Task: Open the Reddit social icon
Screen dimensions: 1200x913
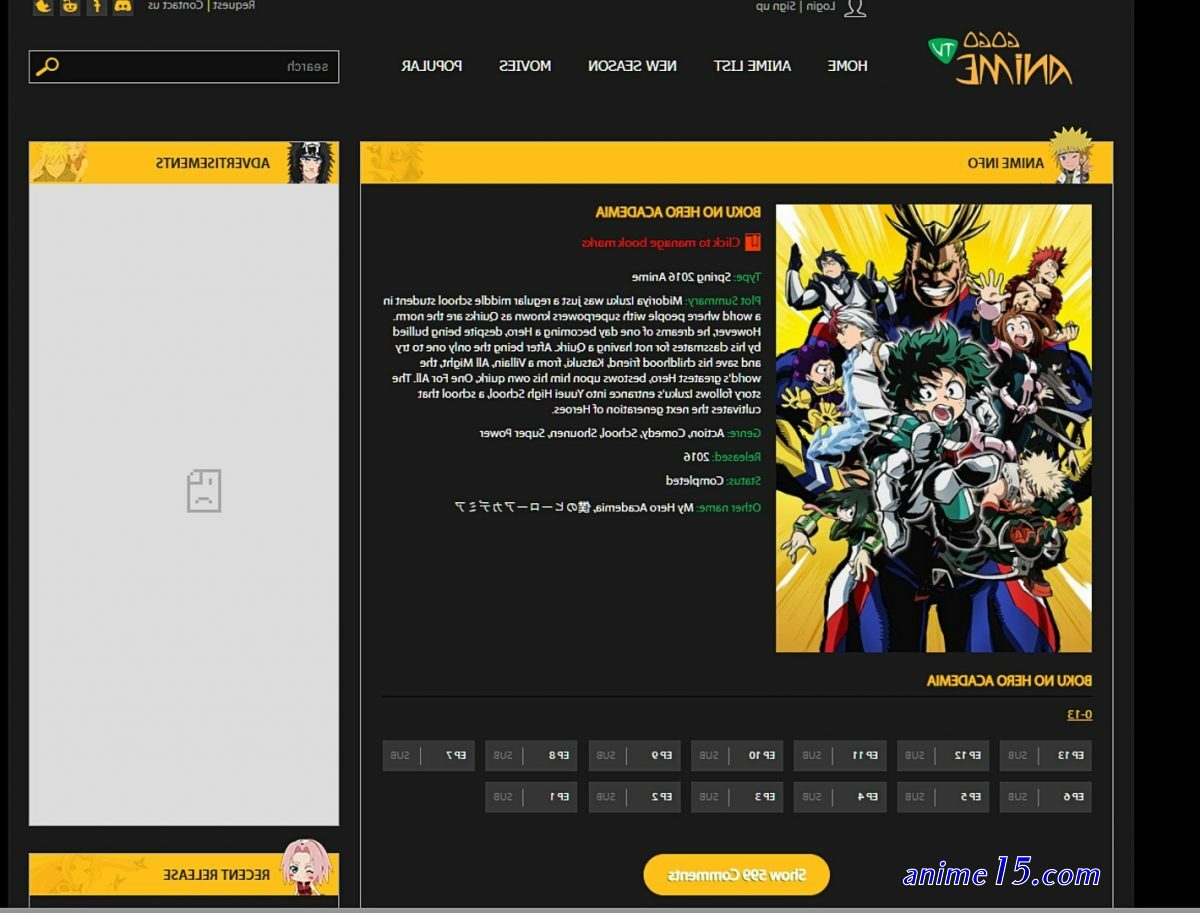Action: point(70,6)
